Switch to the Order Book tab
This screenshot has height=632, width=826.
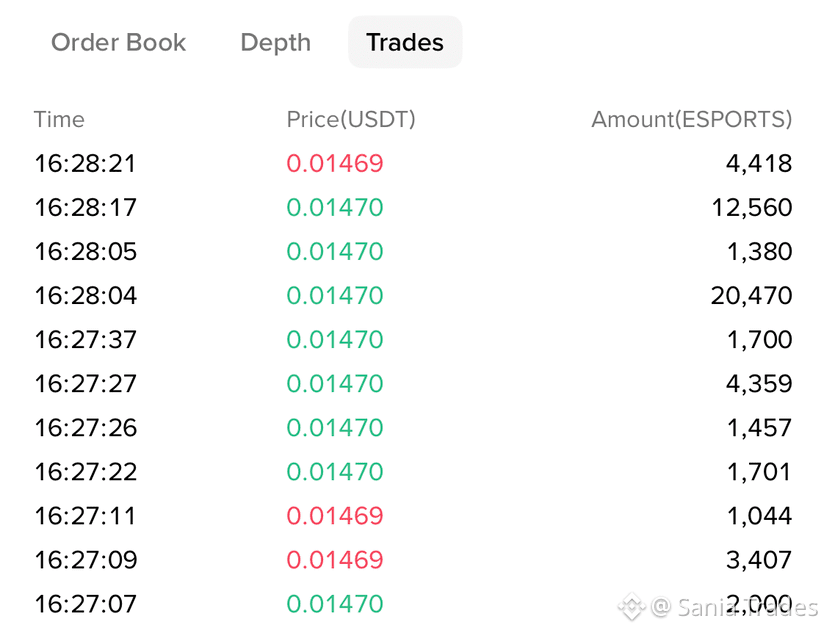(x=119, y=42)
